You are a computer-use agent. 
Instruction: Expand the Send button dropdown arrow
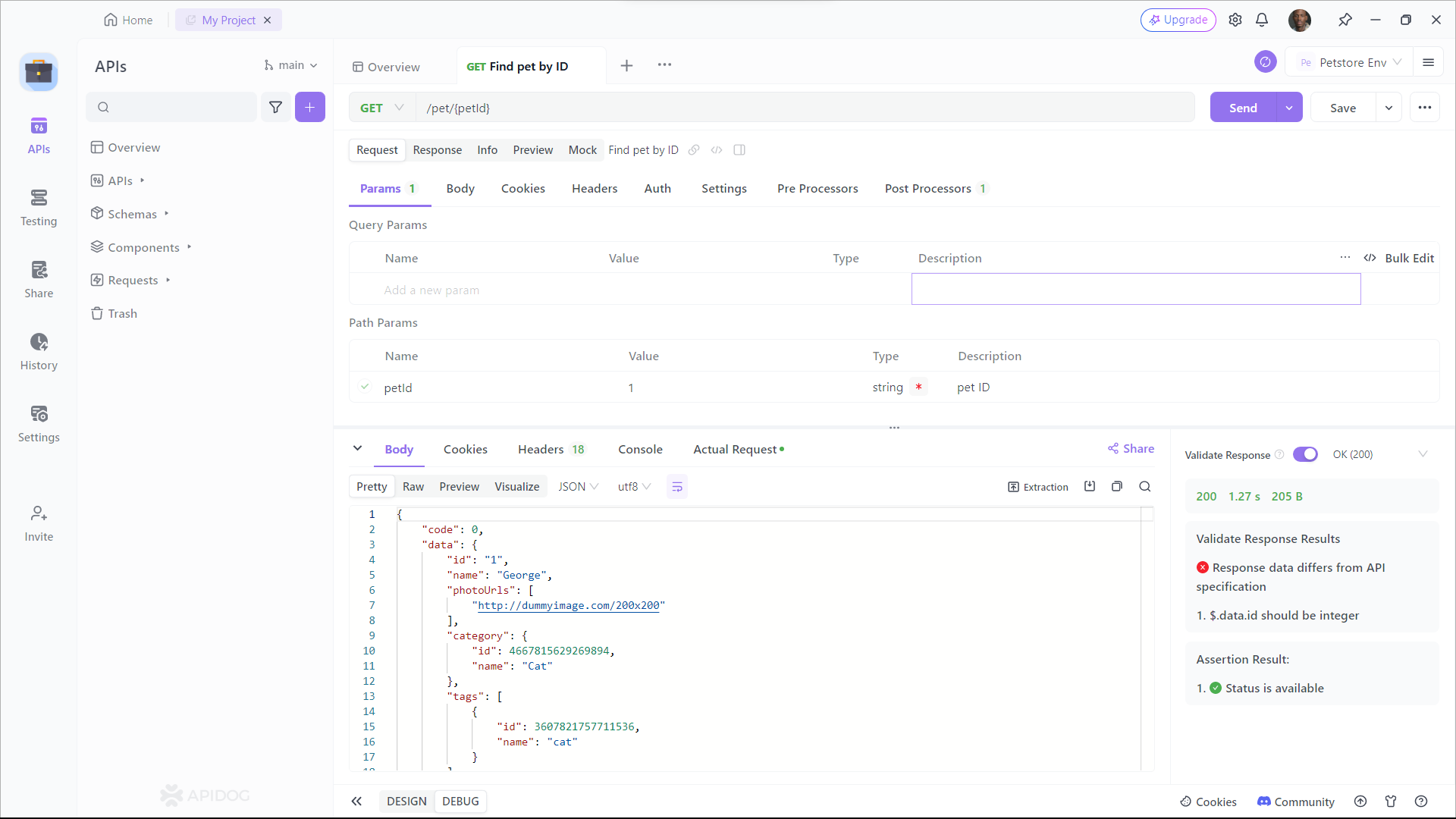click(x=1290, y=108)
